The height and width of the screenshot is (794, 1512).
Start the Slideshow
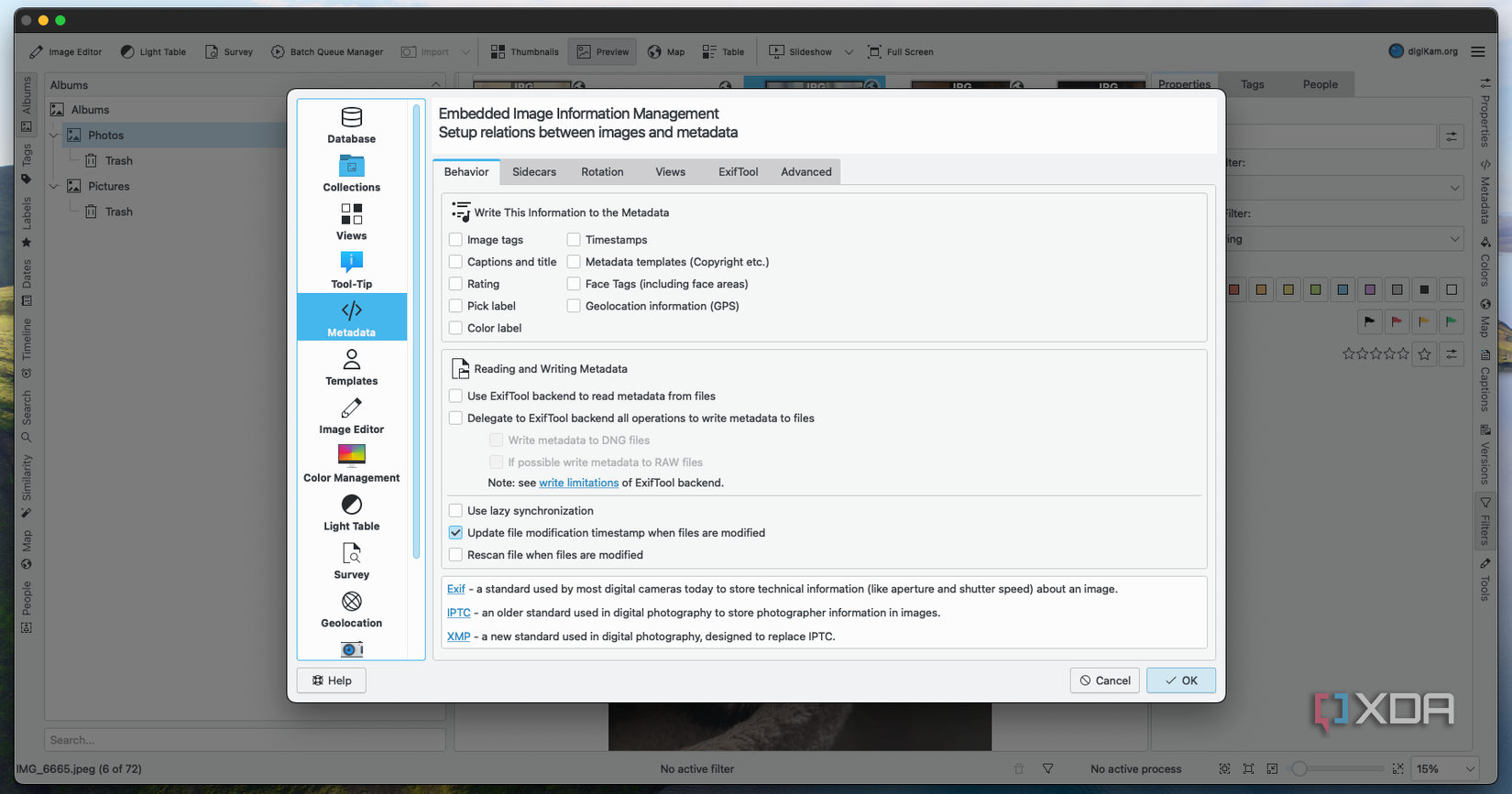pyautogui.click(x=801, y=52)
